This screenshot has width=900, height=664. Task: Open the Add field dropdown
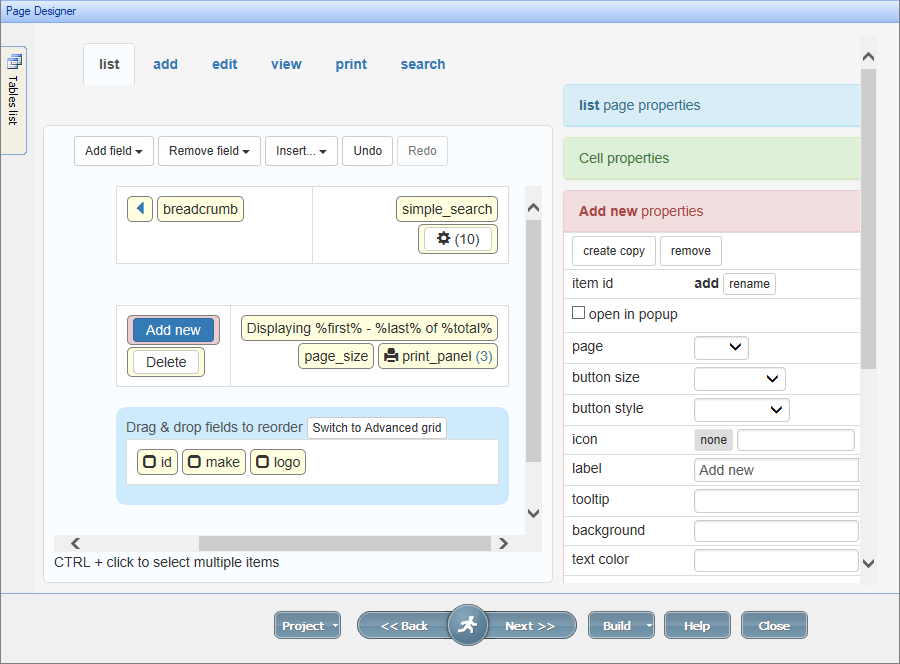113,151
